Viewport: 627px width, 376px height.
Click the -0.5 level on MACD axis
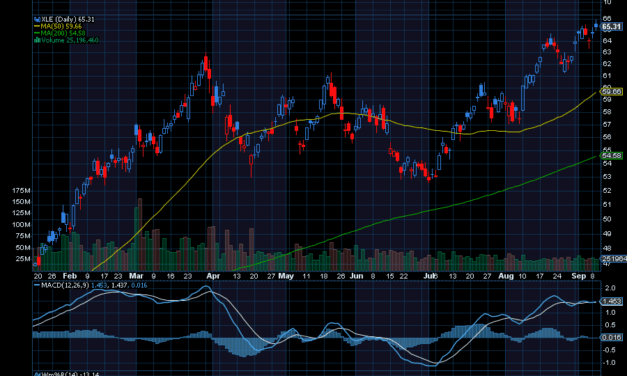point(609,350)
